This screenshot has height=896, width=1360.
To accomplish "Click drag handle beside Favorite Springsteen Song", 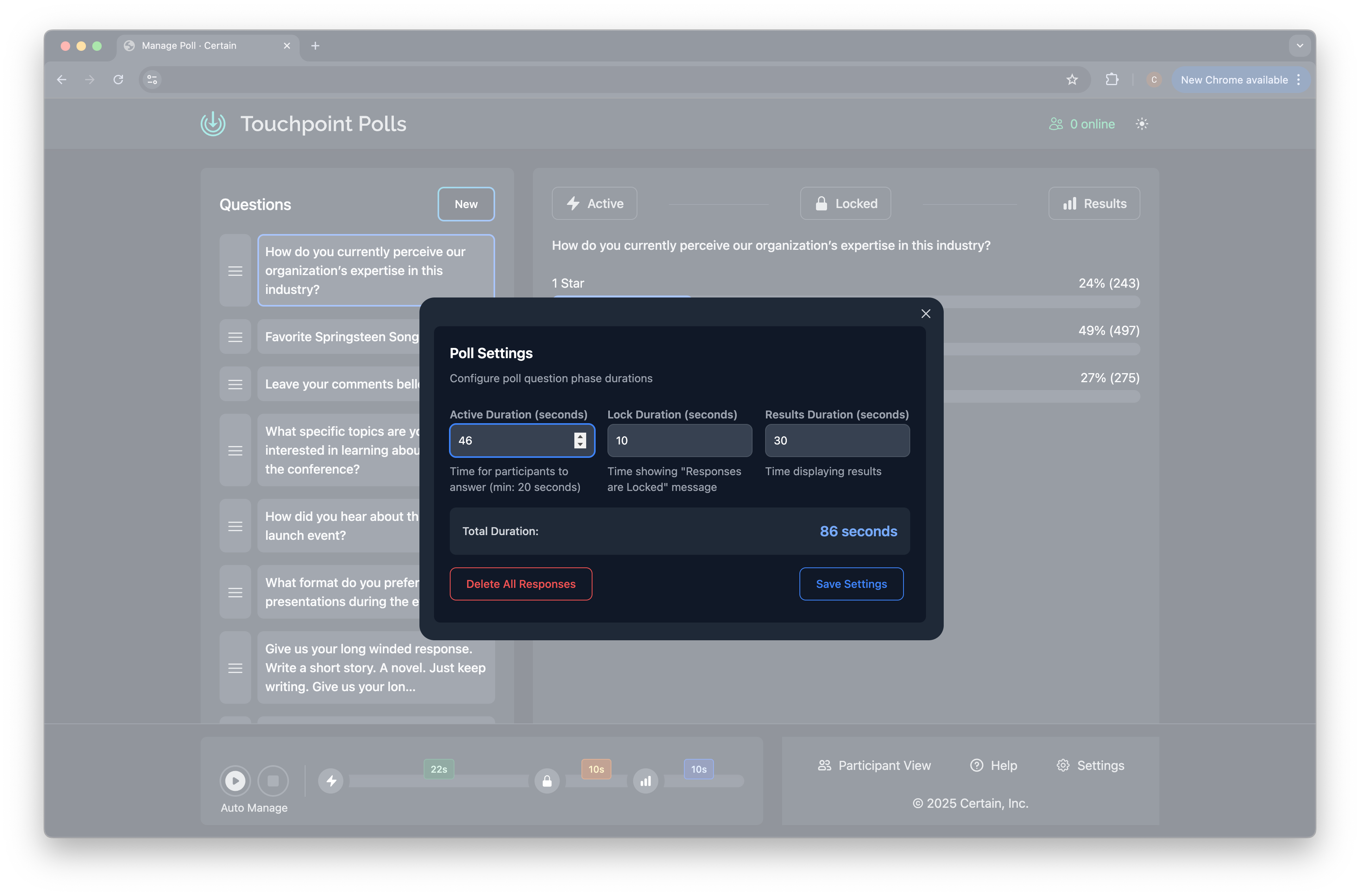I will (235, 337).
